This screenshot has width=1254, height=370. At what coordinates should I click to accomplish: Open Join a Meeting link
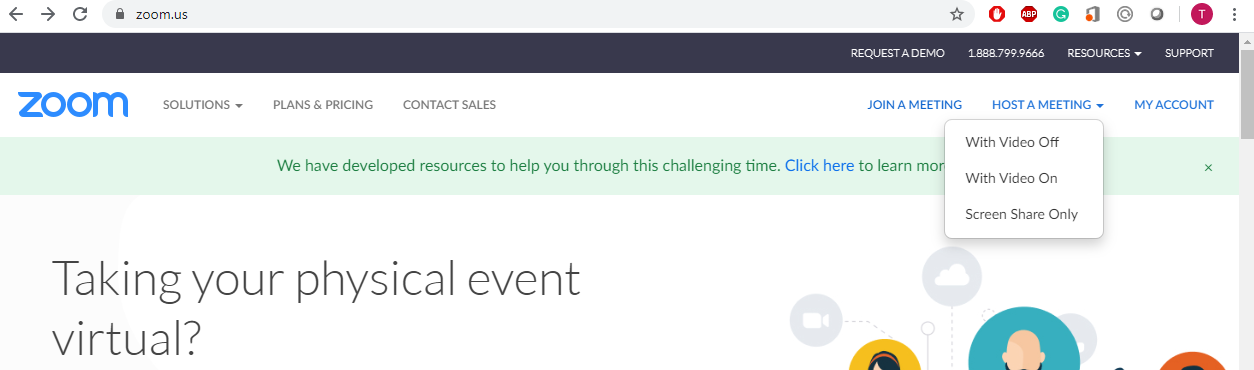(914, 105)
